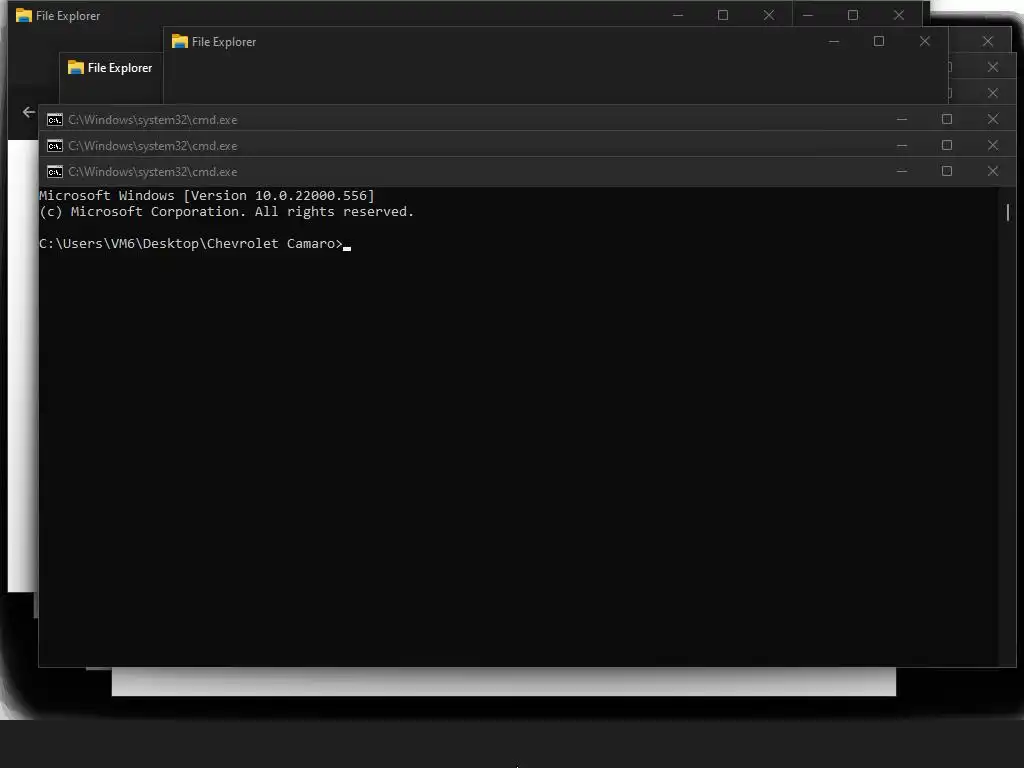Viewport: 1024px width, 768px height.
Task: Maximize the rearmost cmd.exe window
Action: pyautogui.click(x=947, y=119)
